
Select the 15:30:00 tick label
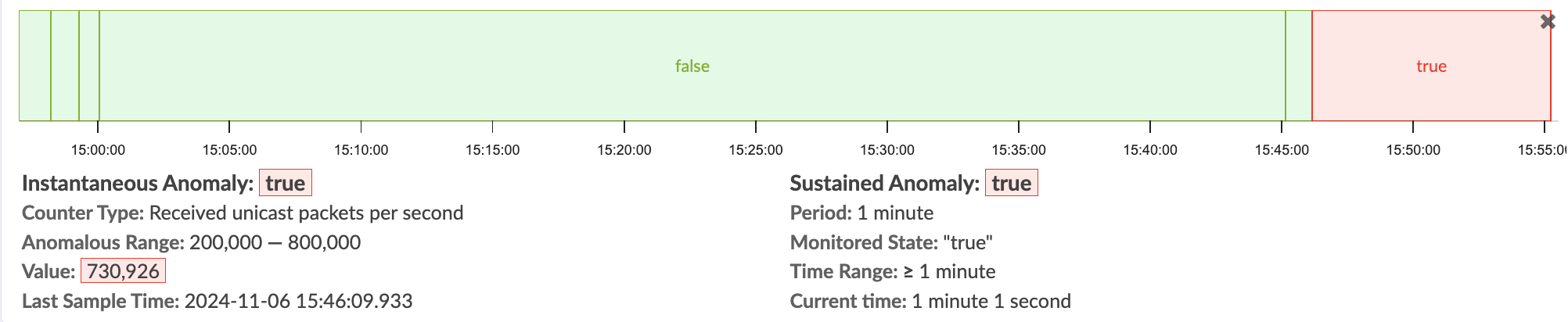click(x=886, y=150)
